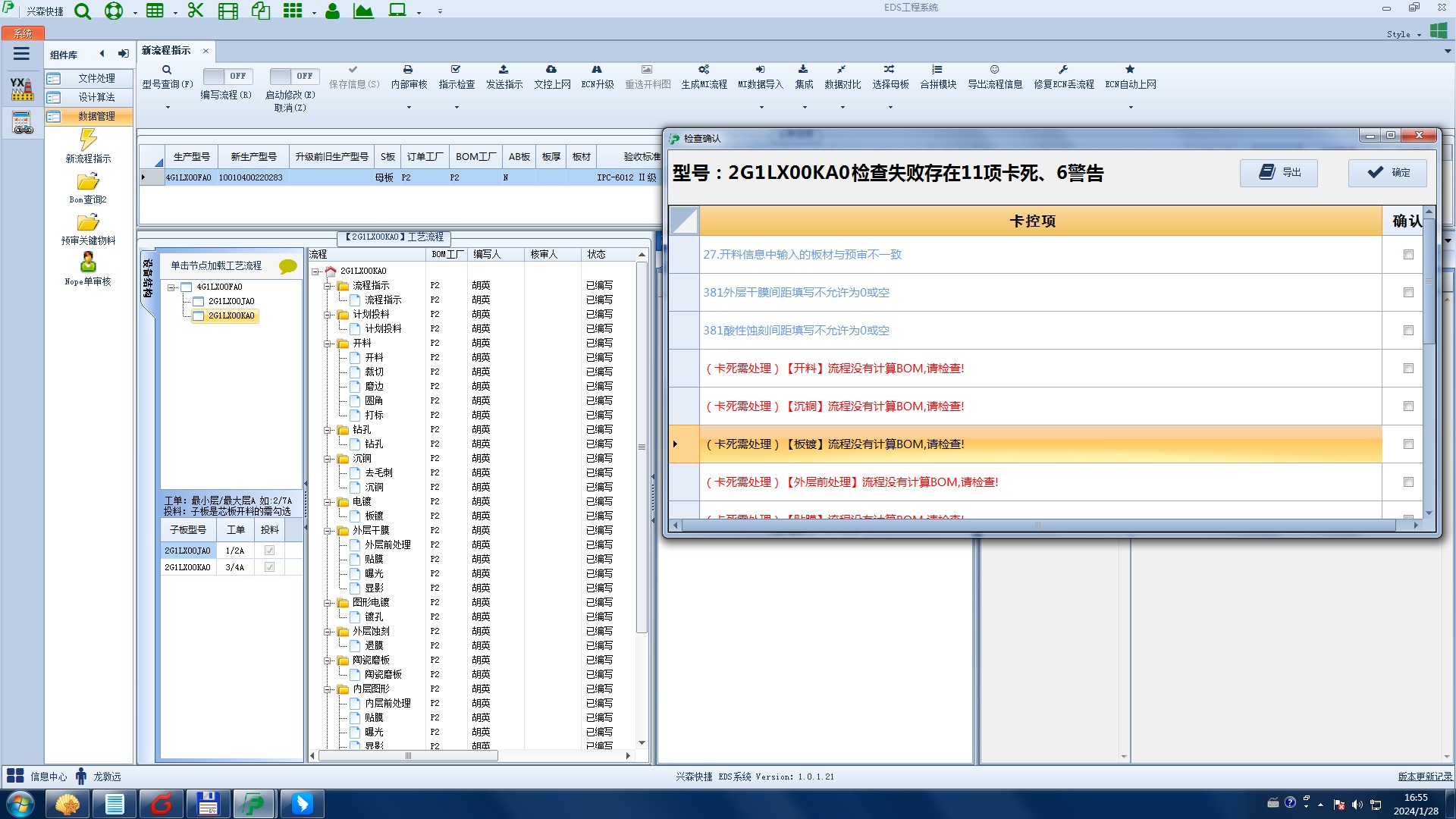Open the Bom查询2 folder icon
Image resolution: width=1456 pixels, height=819 pixels.
click(x=88, y=182)
